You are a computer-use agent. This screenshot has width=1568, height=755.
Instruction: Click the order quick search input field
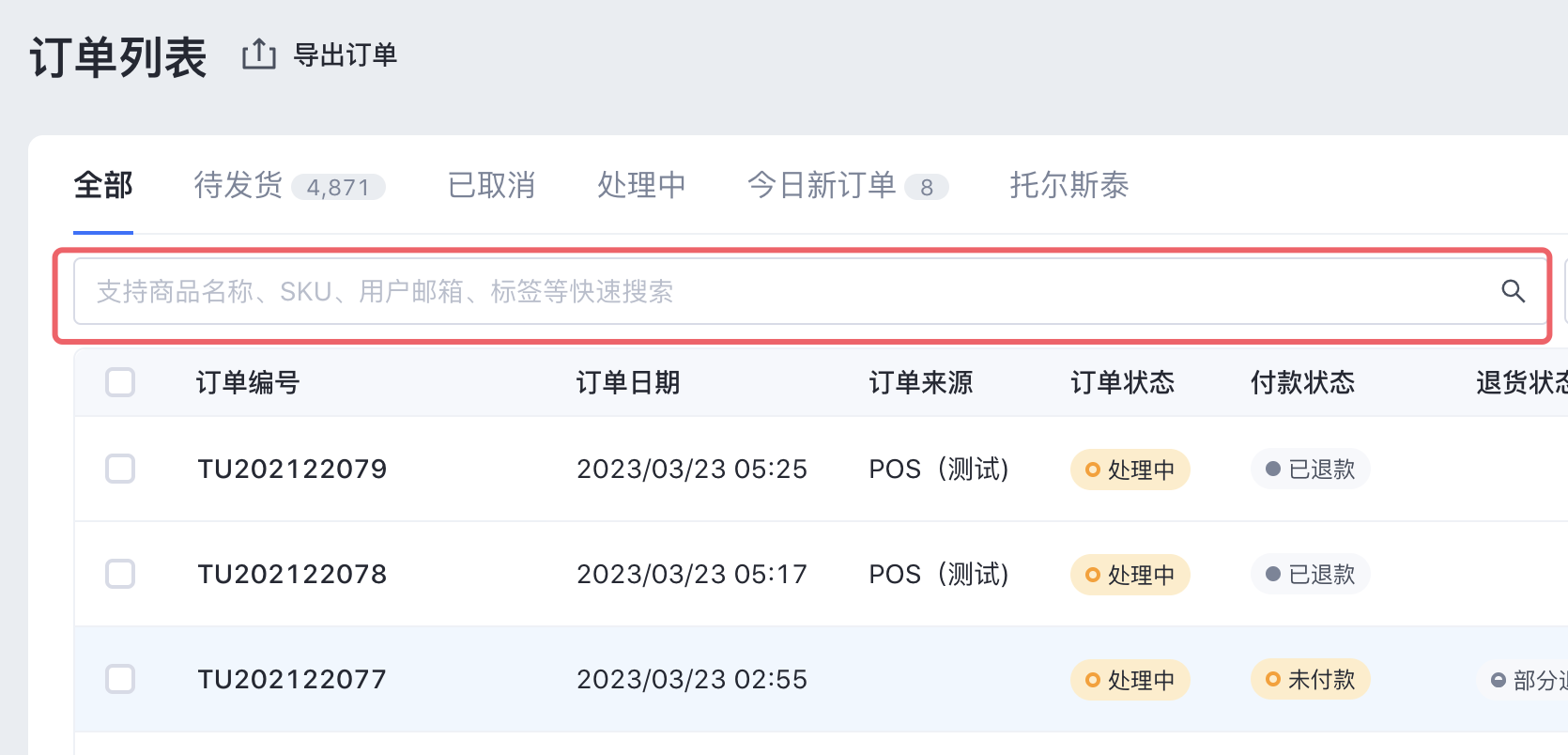tap(811, 291)
